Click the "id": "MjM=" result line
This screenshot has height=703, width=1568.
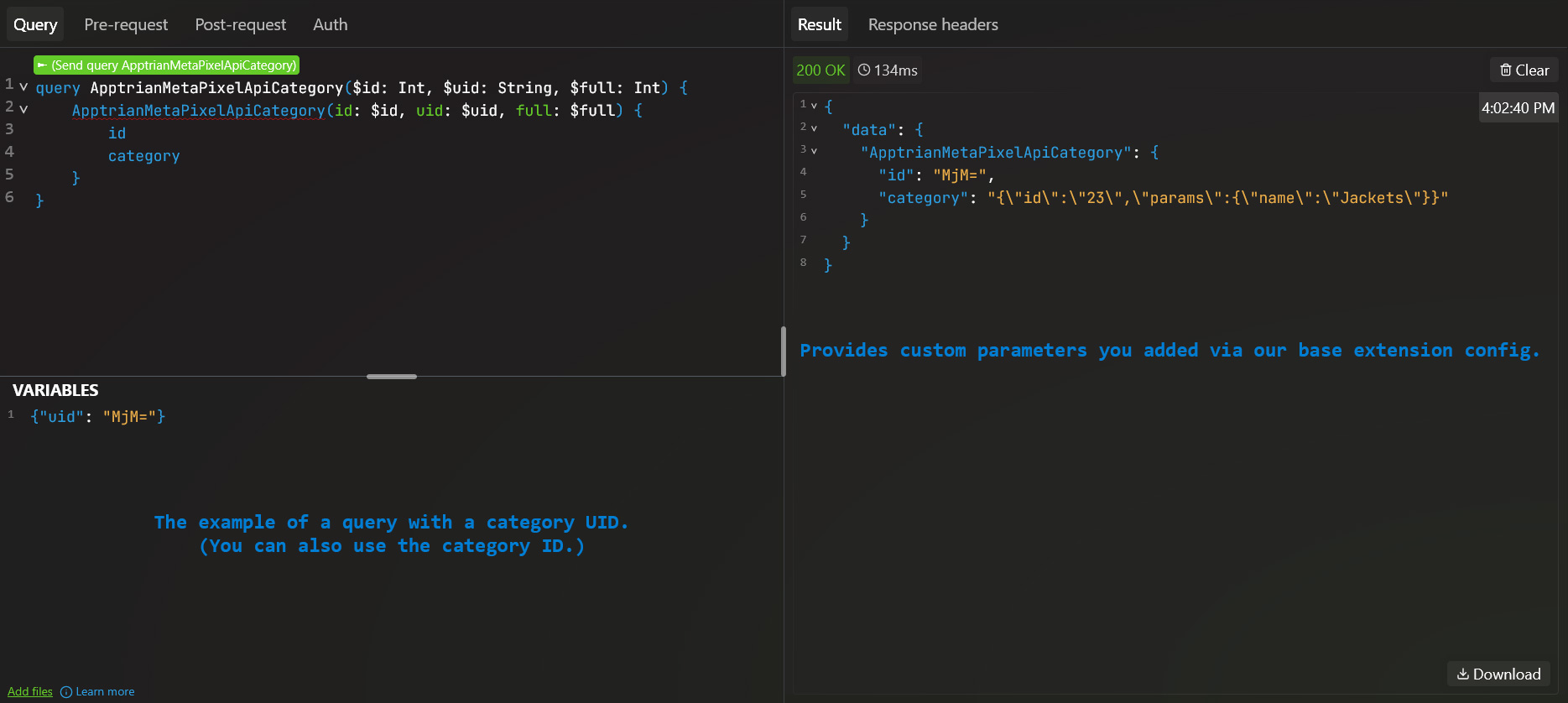pos(936,175)
